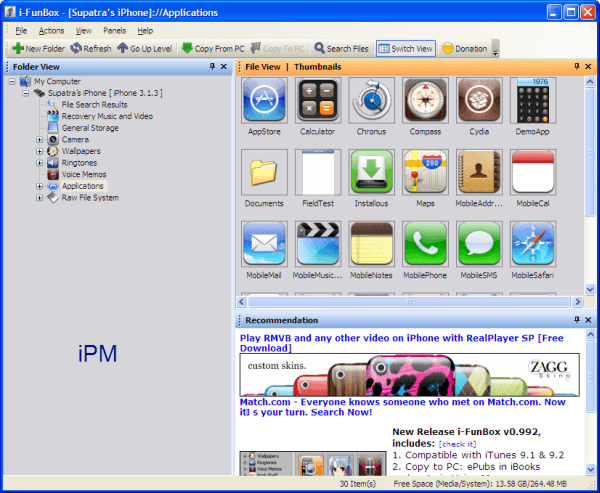This screenshot has height=493, width=600.
Task: Open Search Files tool
Action: 341,49
